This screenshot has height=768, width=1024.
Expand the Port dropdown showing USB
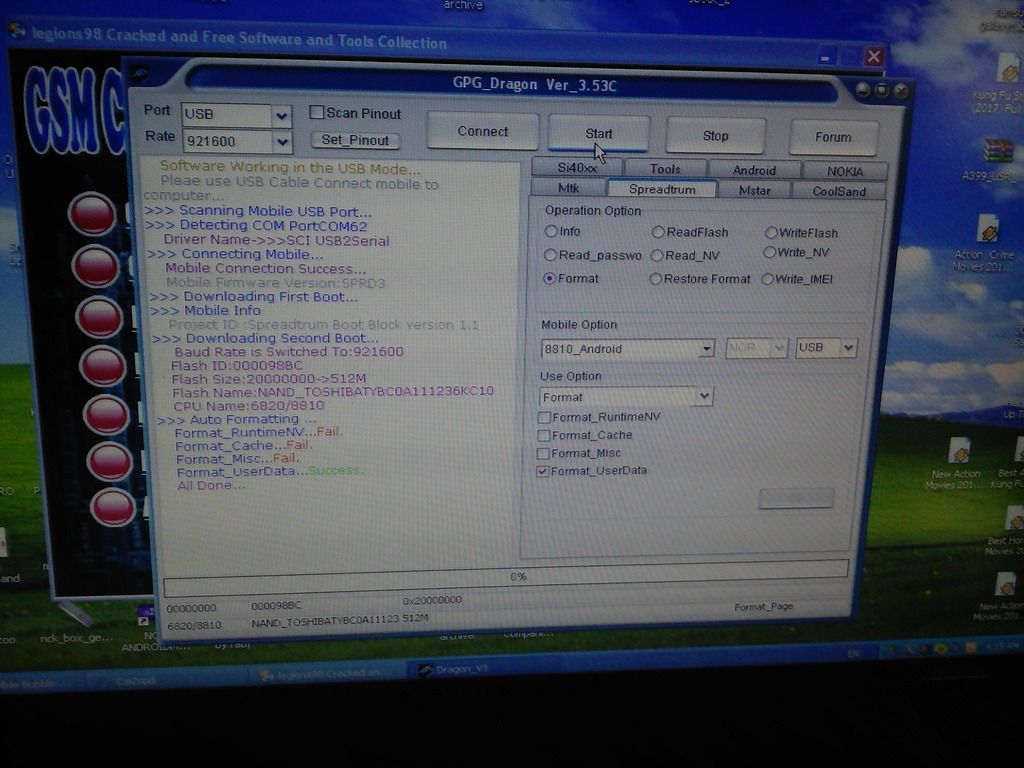282,115
